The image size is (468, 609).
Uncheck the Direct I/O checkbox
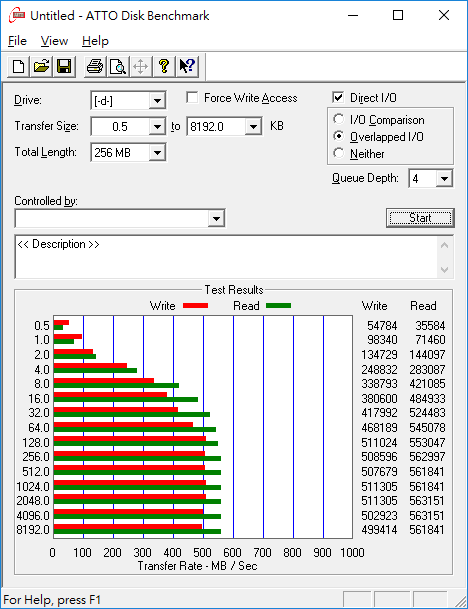pos(338,97)
